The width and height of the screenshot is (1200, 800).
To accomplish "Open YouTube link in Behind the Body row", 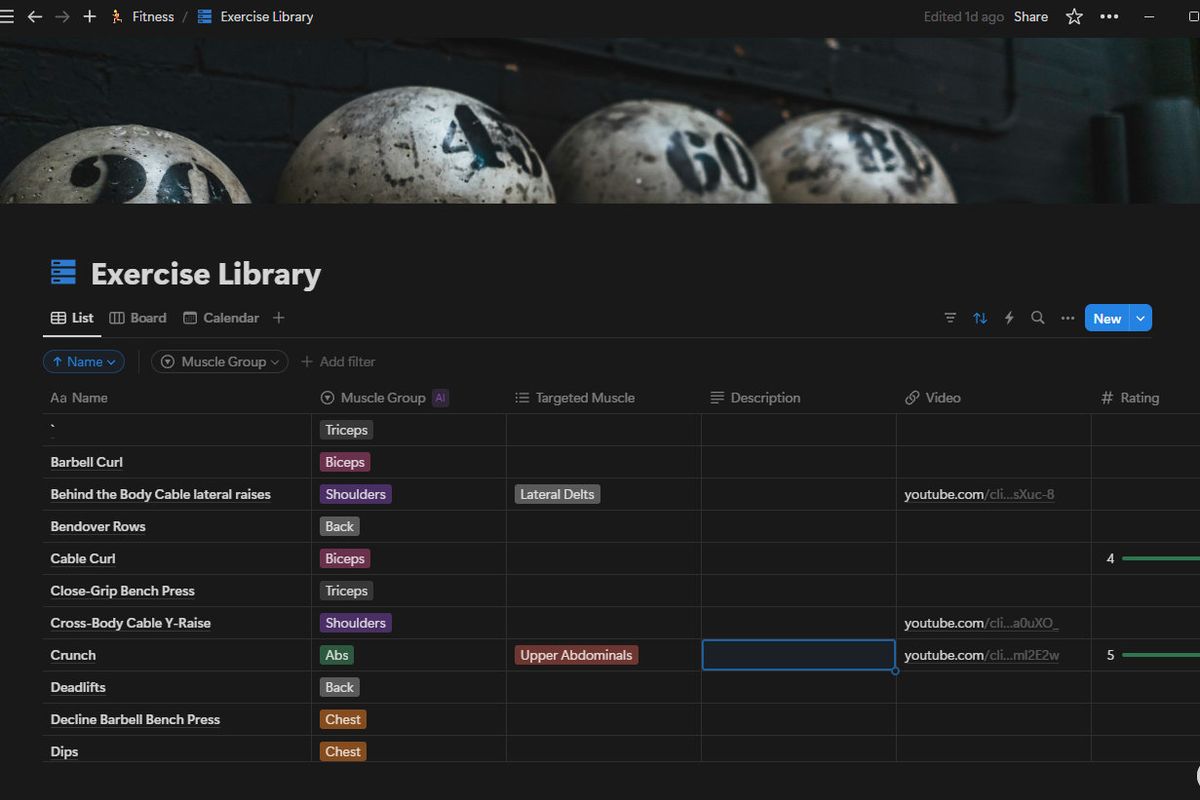I will tap(979, 494).
